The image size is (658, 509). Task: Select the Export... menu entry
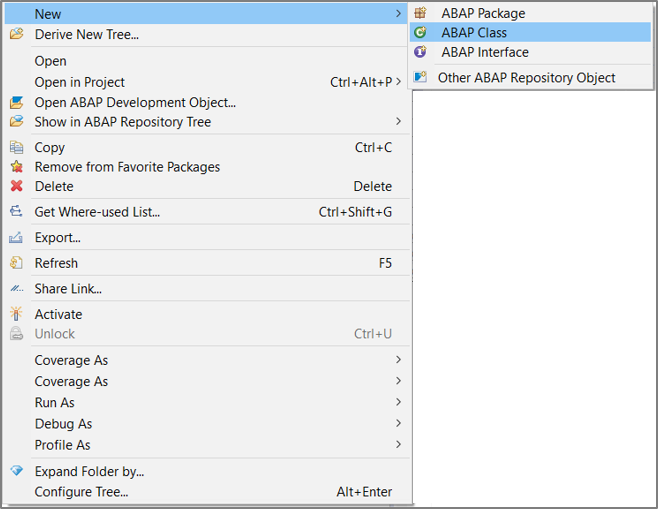click(206, 238)
